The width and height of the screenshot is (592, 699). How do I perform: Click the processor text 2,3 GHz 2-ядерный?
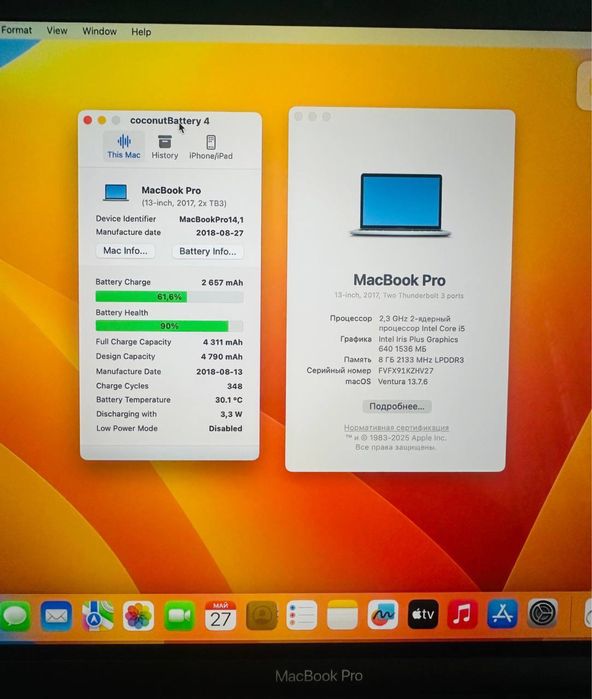point(415,318)
